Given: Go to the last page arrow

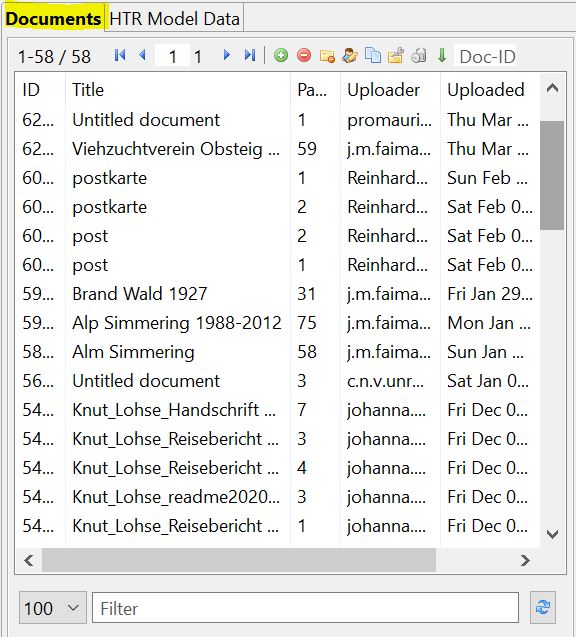Looking at the screenshot, I should click(x=250, y=55).
